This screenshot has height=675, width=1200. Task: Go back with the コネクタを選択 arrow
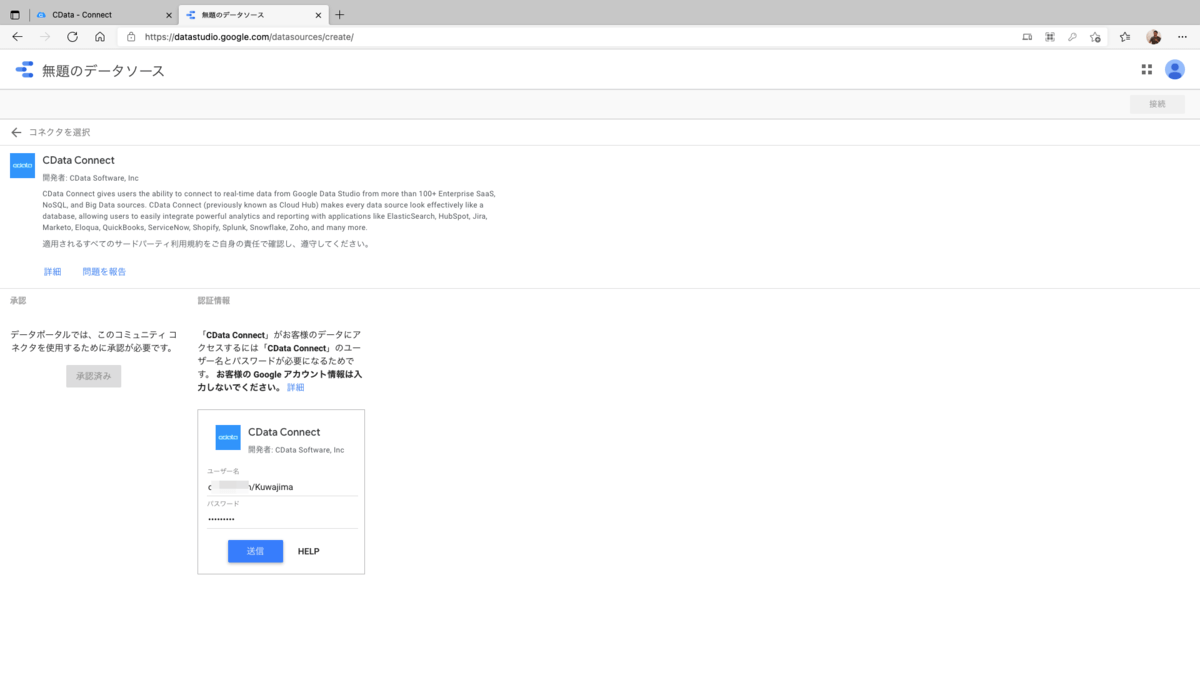tap(16, 132)
